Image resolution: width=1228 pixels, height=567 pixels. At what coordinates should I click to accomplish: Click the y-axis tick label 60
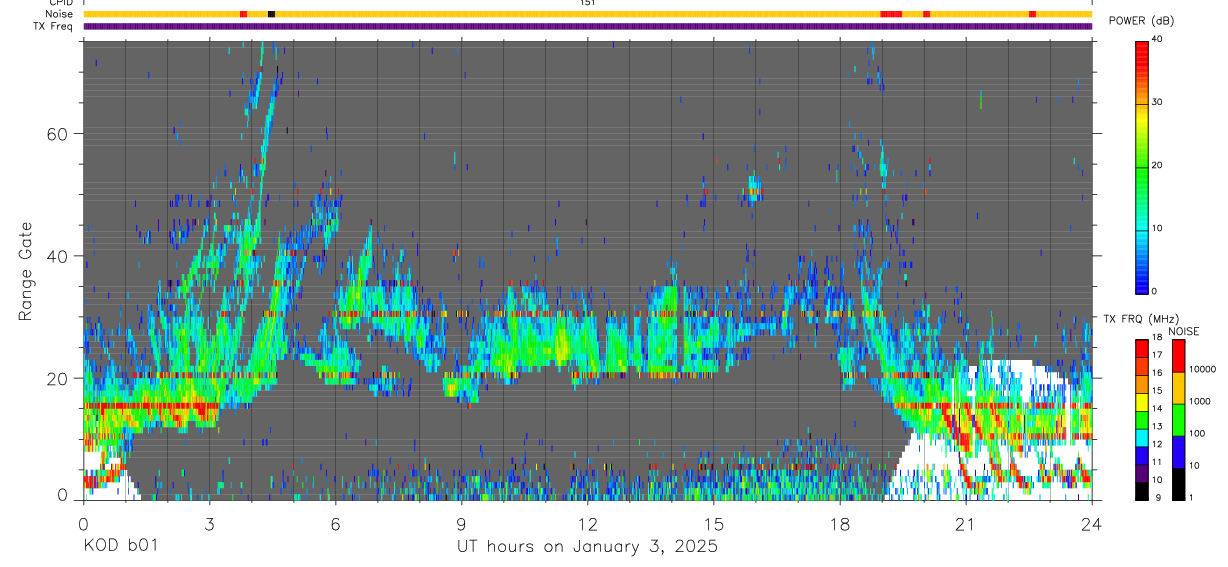pyautogui.click(x=58, y=134)
